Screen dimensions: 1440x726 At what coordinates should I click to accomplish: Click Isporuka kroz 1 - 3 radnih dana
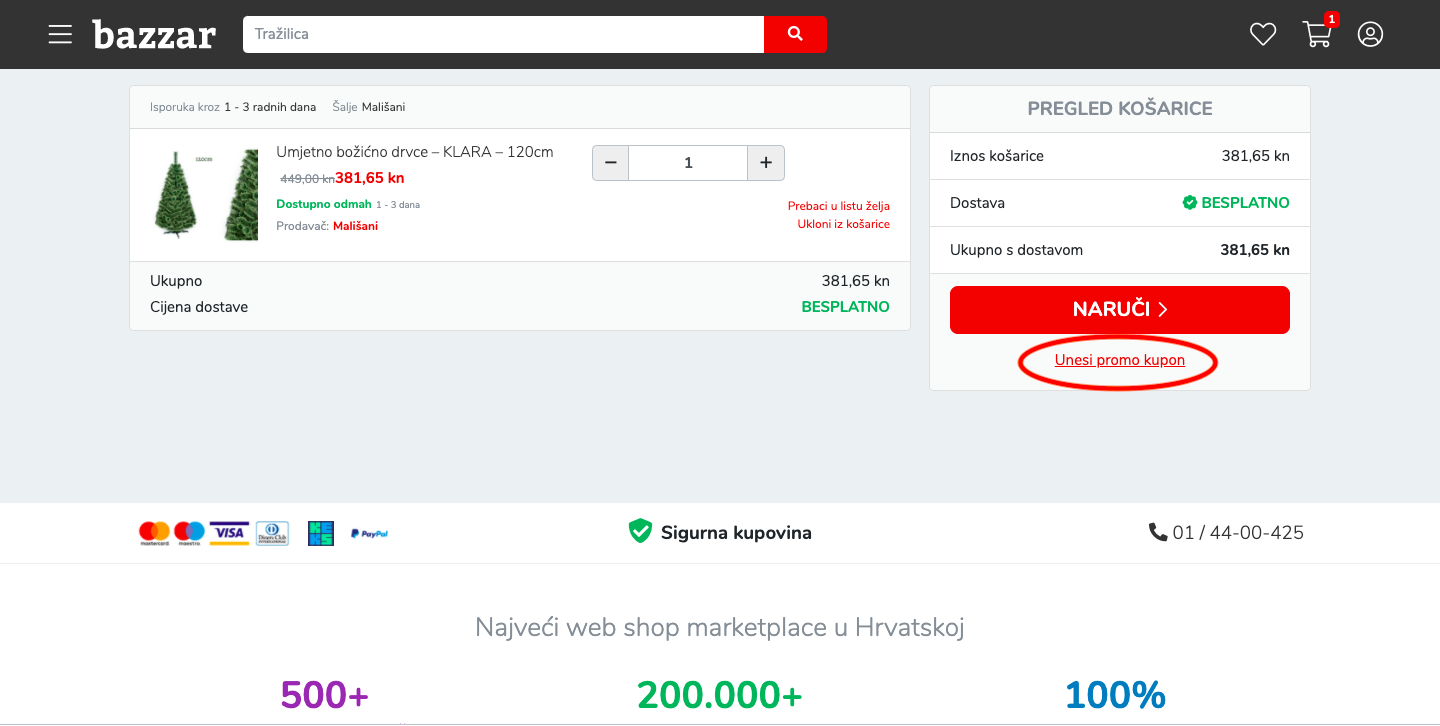click(233, 107)
